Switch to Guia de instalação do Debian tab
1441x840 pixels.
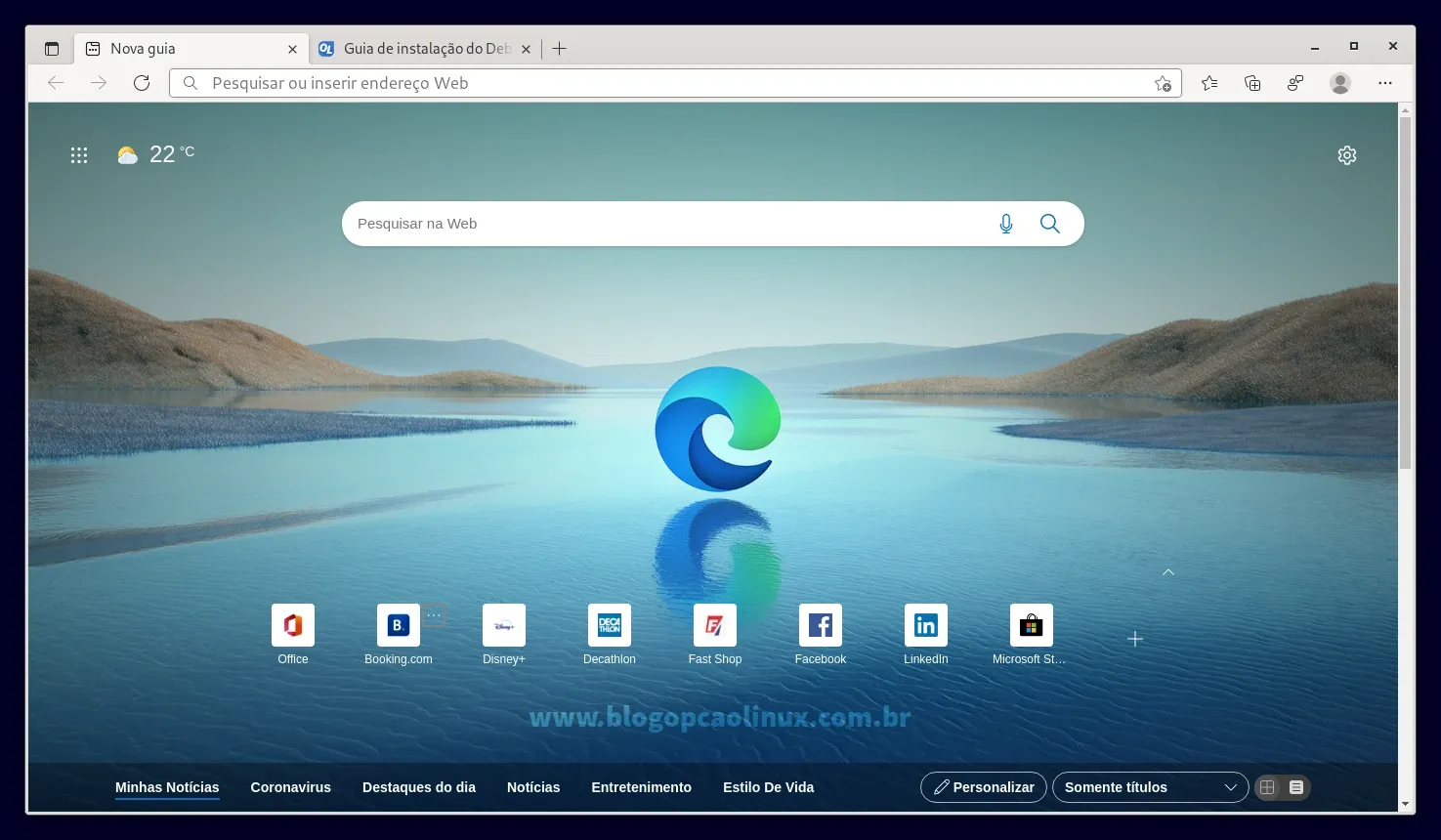[x=426, y=49]
